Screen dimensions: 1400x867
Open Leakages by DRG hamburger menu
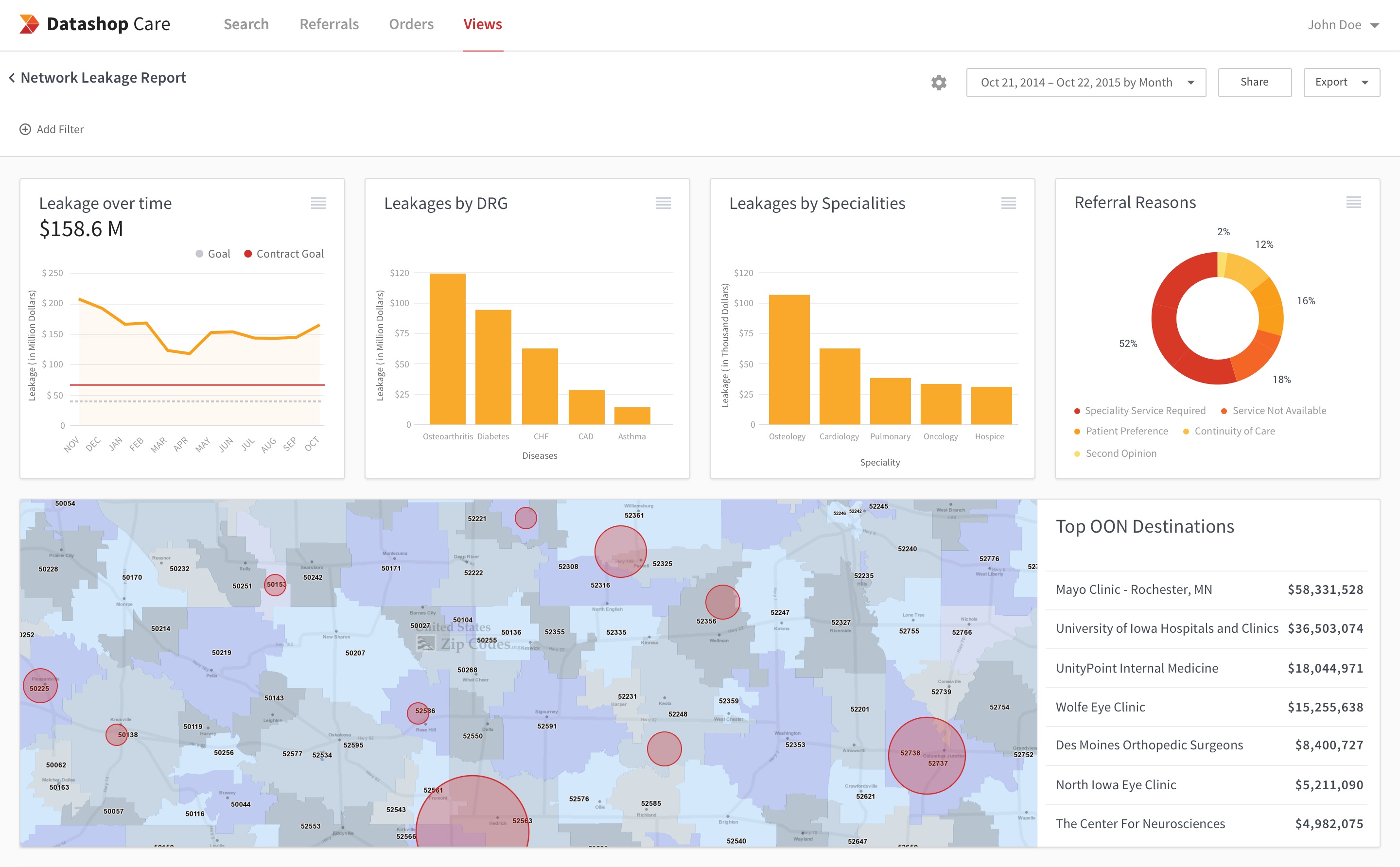pos(663,203)
